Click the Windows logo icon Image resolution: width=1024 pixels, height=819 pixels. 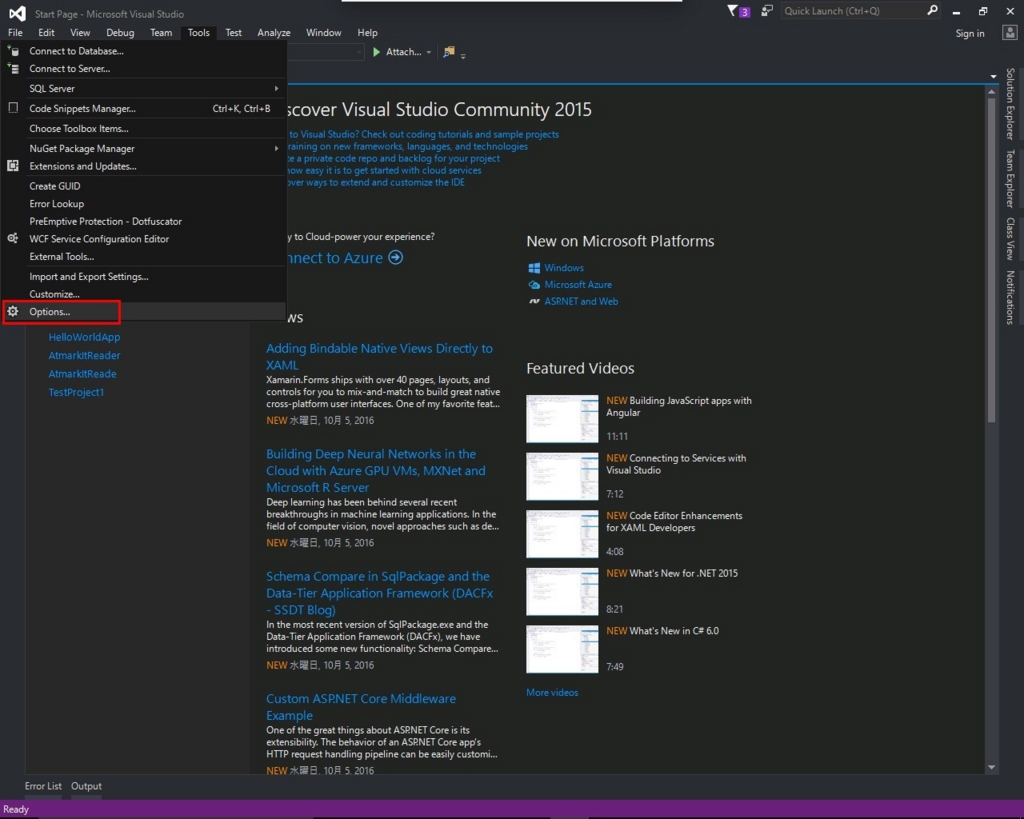coord(534,268)
